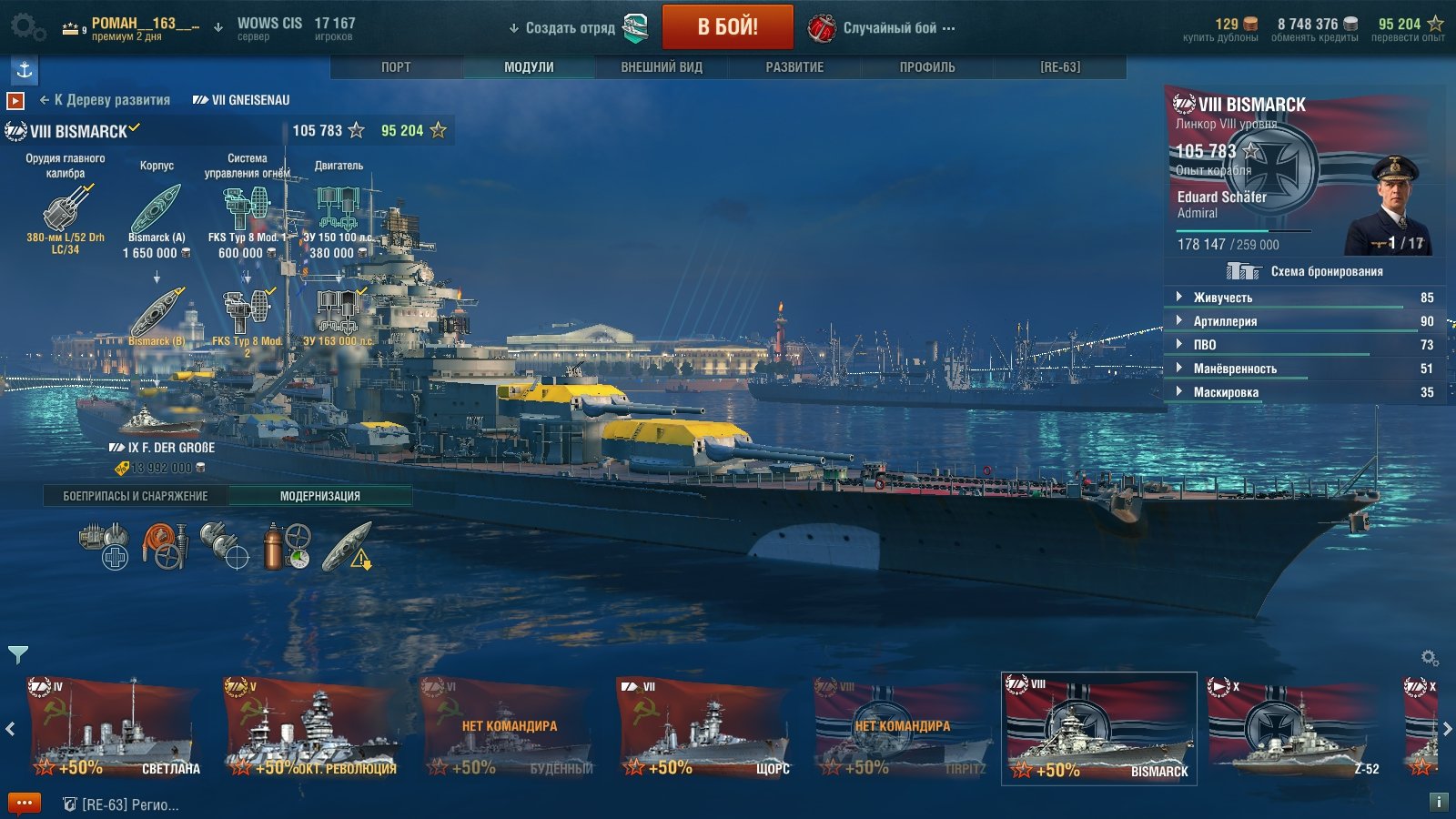
Task: Switch to Боеприпасы и снаряжение tab
Action: click(x=136, y=496)
